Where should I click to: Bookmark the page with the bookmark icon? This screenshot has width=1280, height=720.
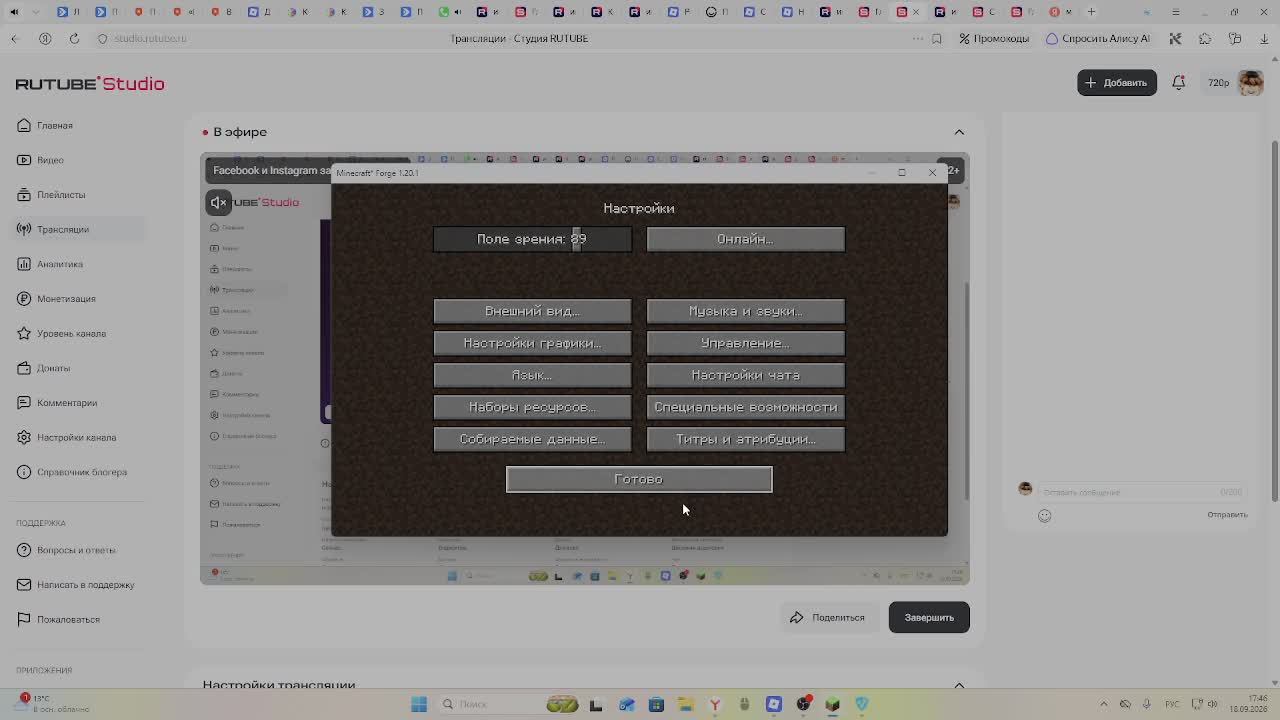937,38
